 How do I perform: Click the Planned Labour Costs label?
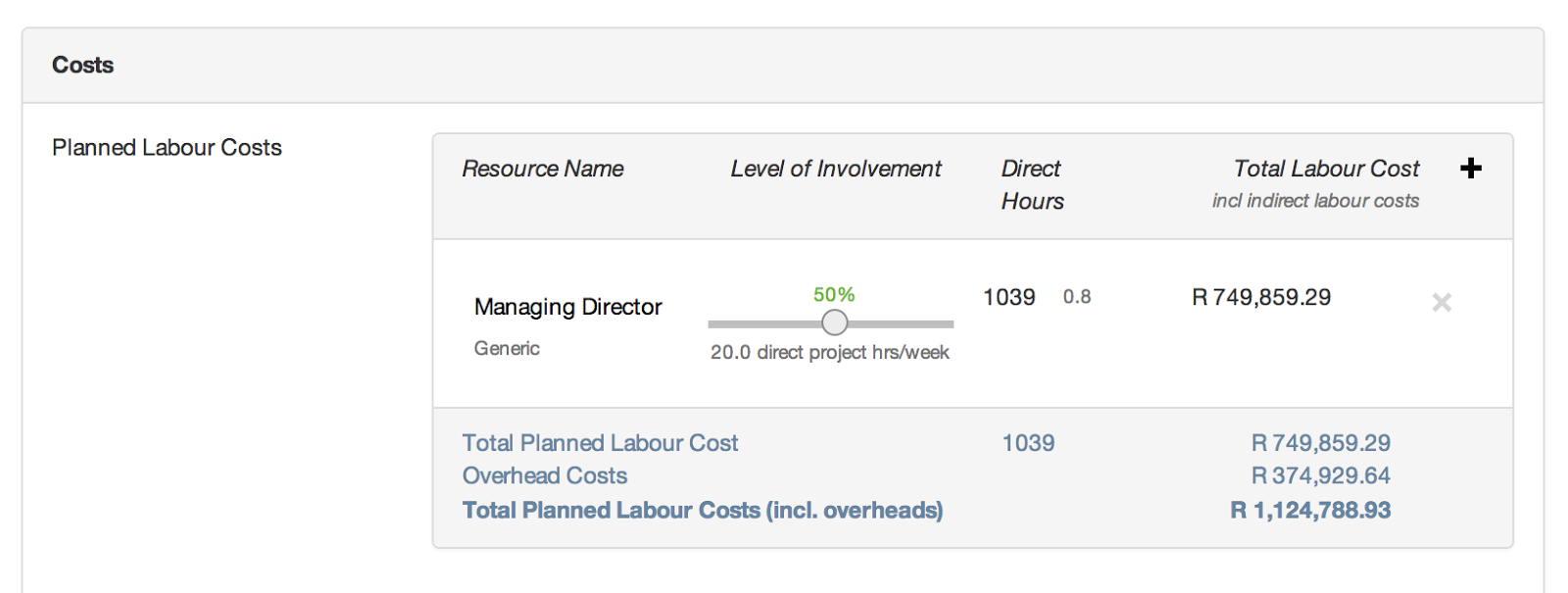click(166, 147)
